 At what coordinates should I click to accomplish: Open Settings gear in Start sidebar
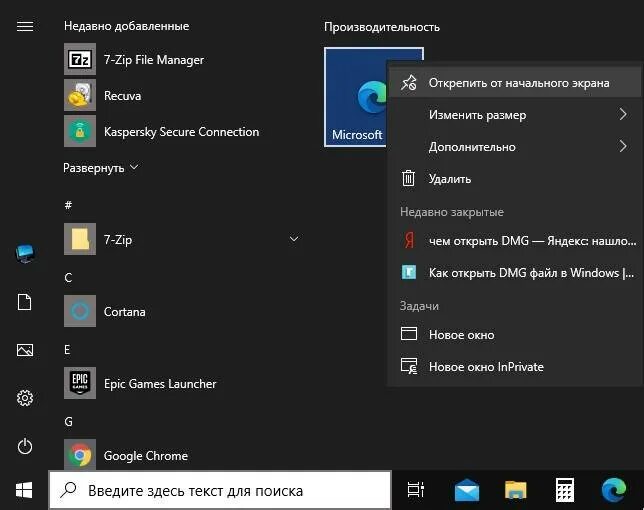click(x=25, y=398)
